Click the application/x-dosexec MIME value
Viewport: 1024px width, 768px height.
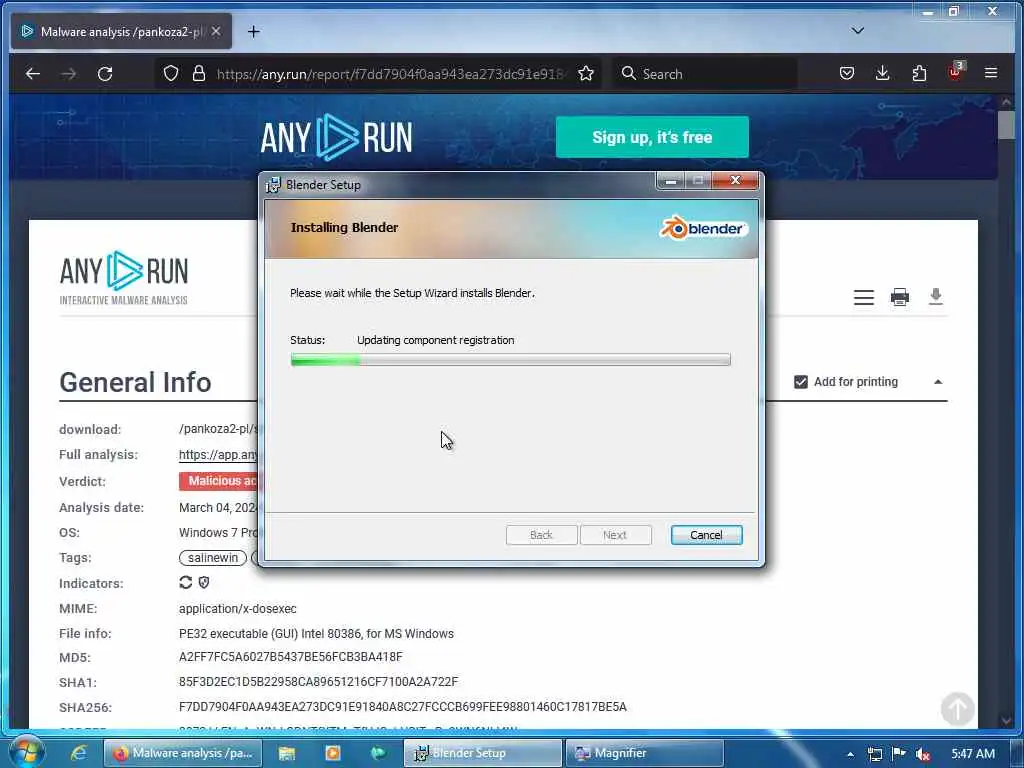238,609
